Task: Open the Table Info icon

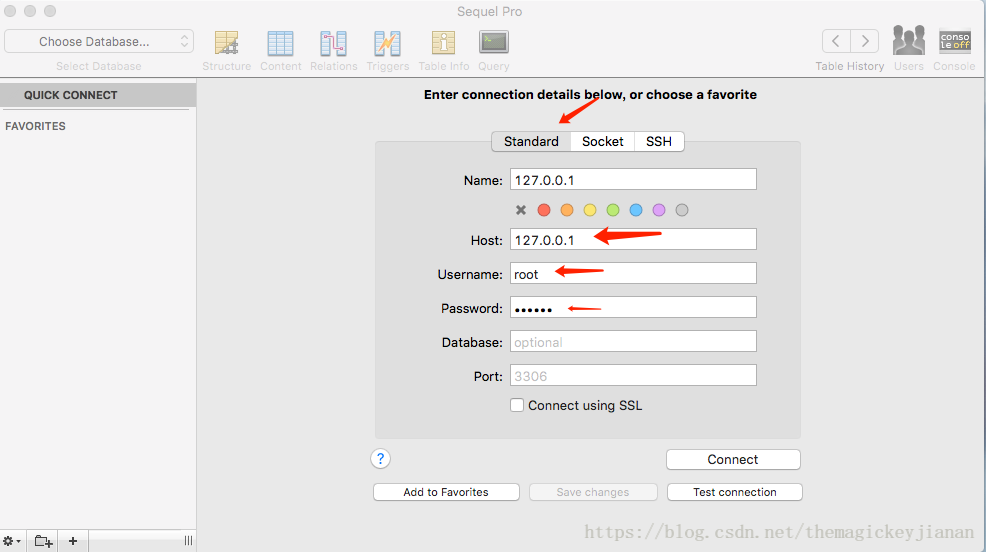Action: tap(443, 43)
